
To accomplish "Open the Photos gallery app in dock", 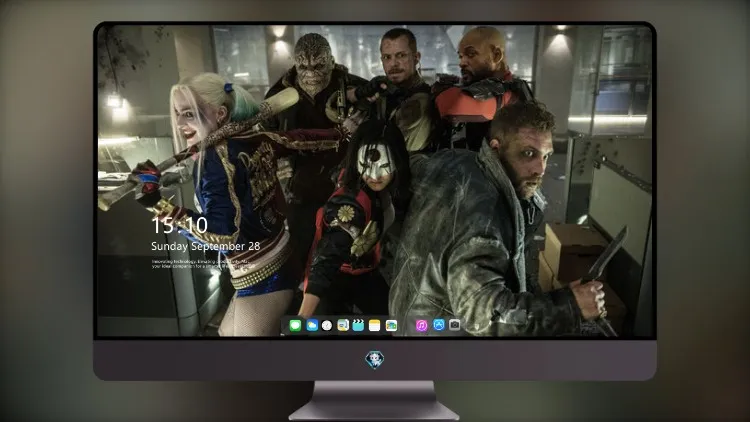I will 391,325.
